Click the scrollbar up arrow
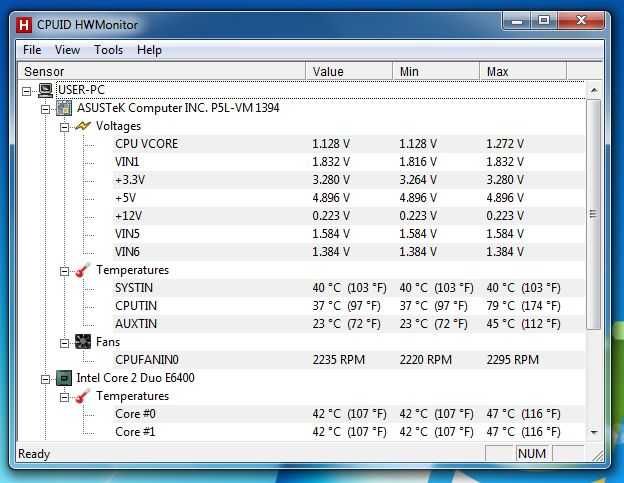This screenshot has width=624, height=483. click(594, 90)
